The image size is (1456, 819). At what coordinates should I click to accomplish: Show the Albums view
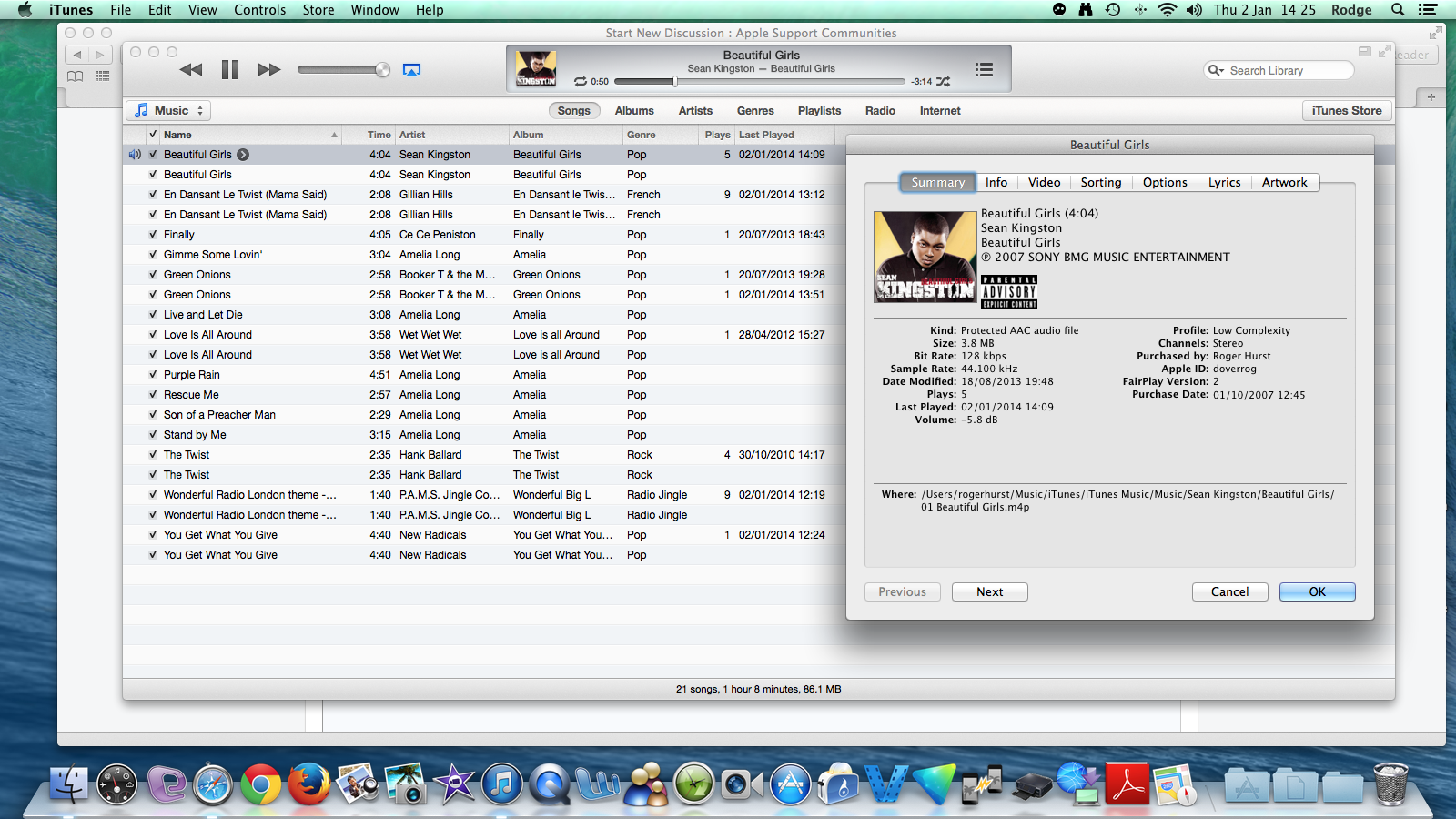(x=634, y=111)
